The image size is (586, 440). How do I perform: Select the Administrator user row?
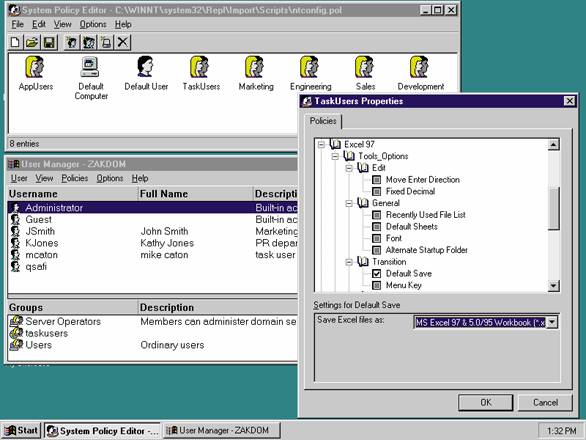coord(152,208)
